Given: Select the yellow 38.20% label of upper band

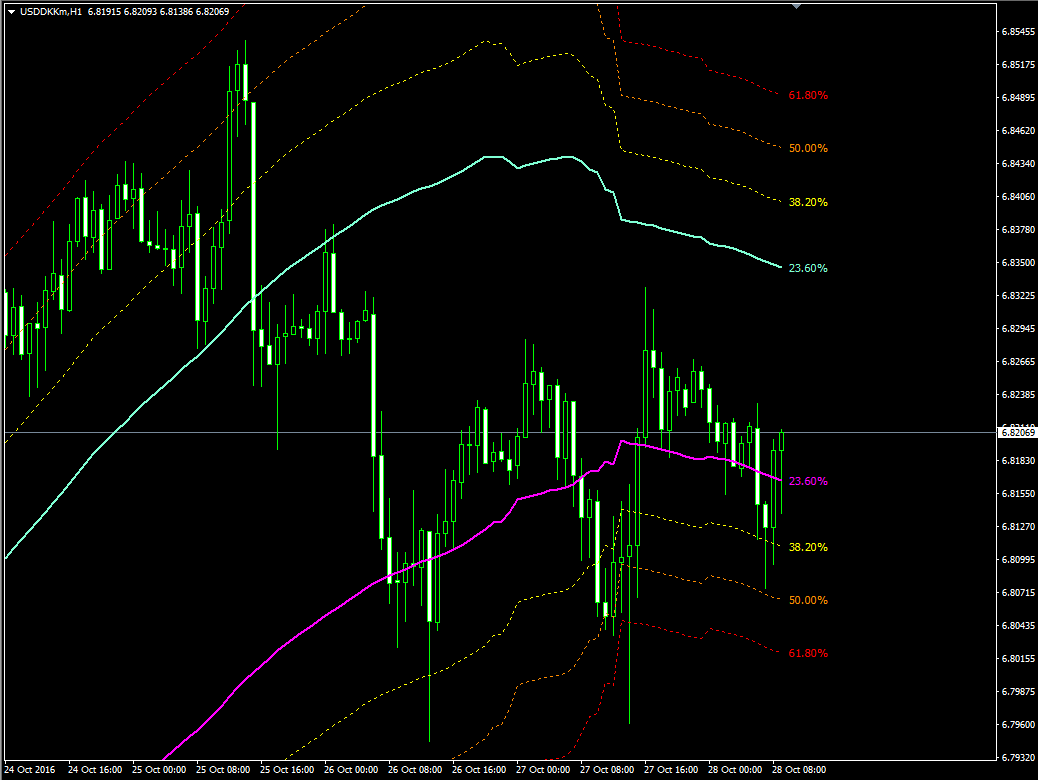Looking at the screenshot, I should (808, 202).
